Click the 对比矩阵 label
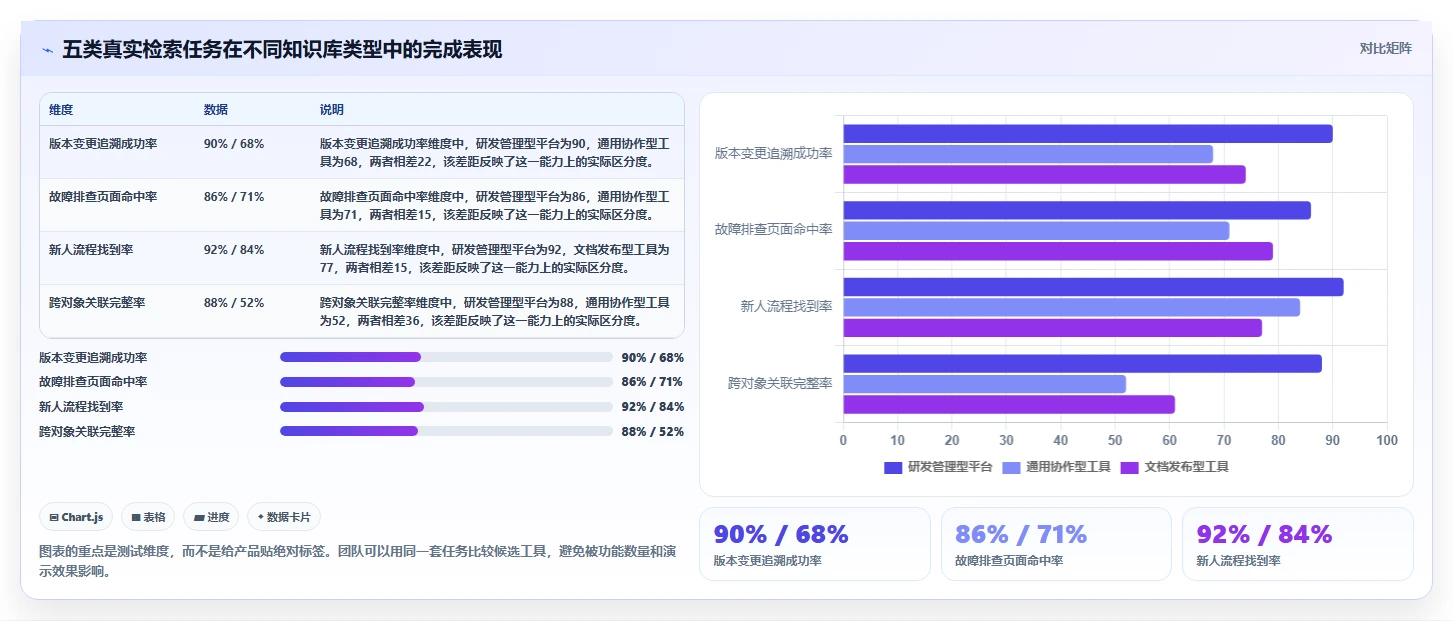 point(1385,48)
